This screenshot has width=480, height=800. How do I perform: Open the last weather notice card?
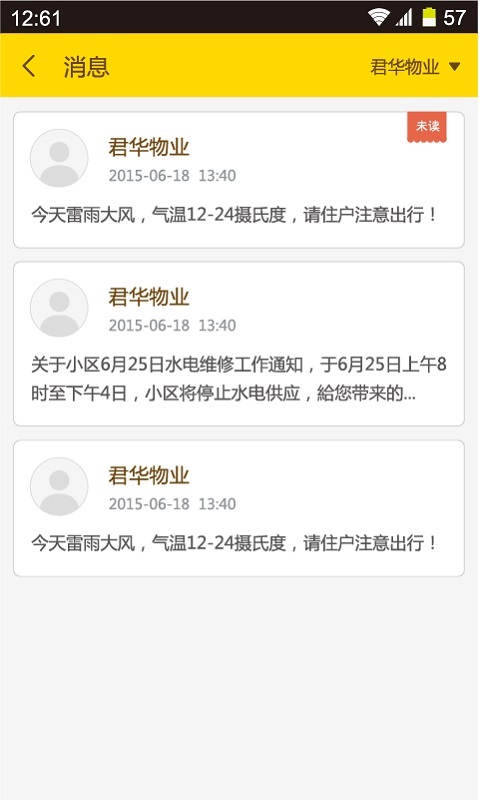click(x=239, y=509)
